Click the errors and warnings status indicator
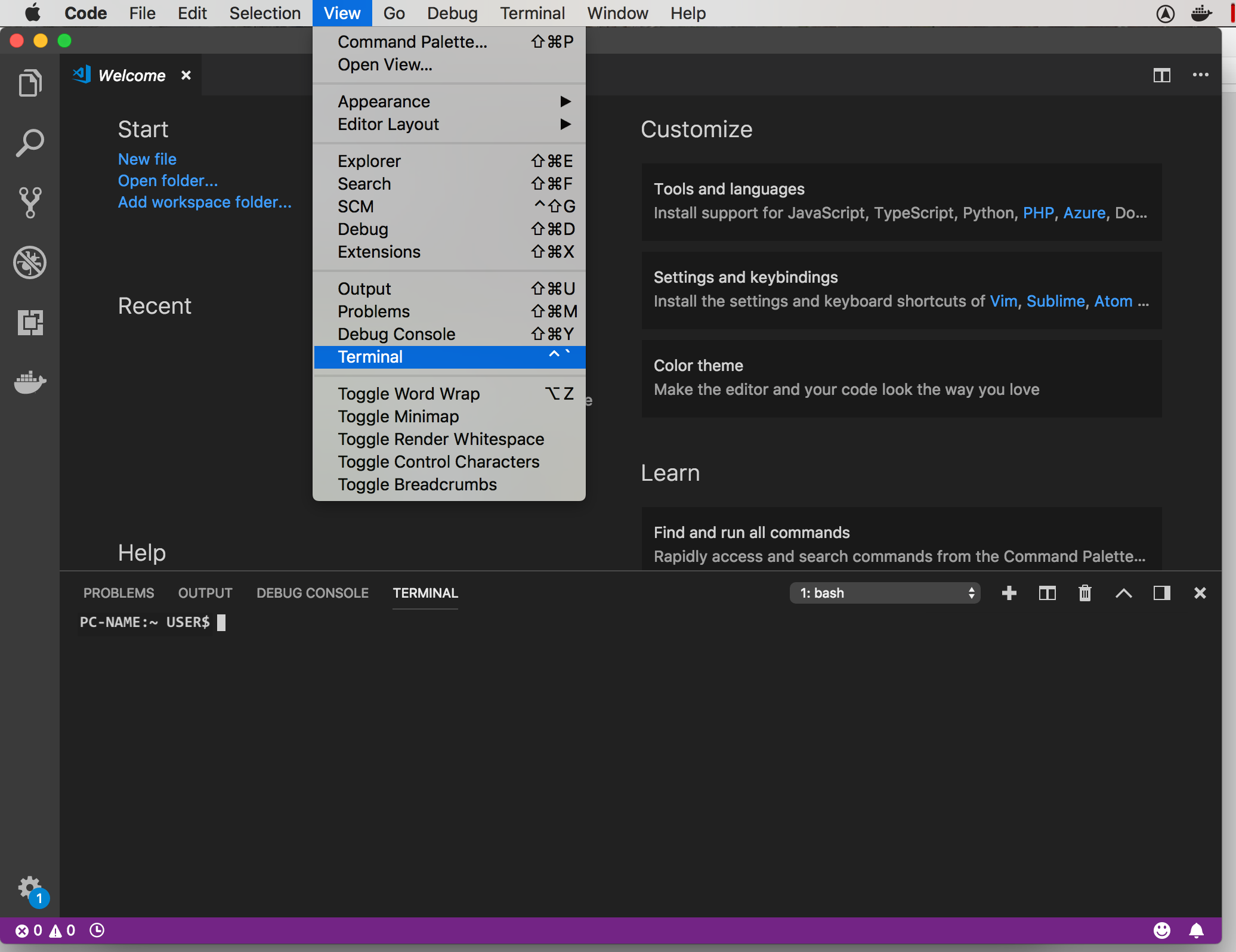The width and height of the screenshot is (1236, 952). (x=46, y=930)
